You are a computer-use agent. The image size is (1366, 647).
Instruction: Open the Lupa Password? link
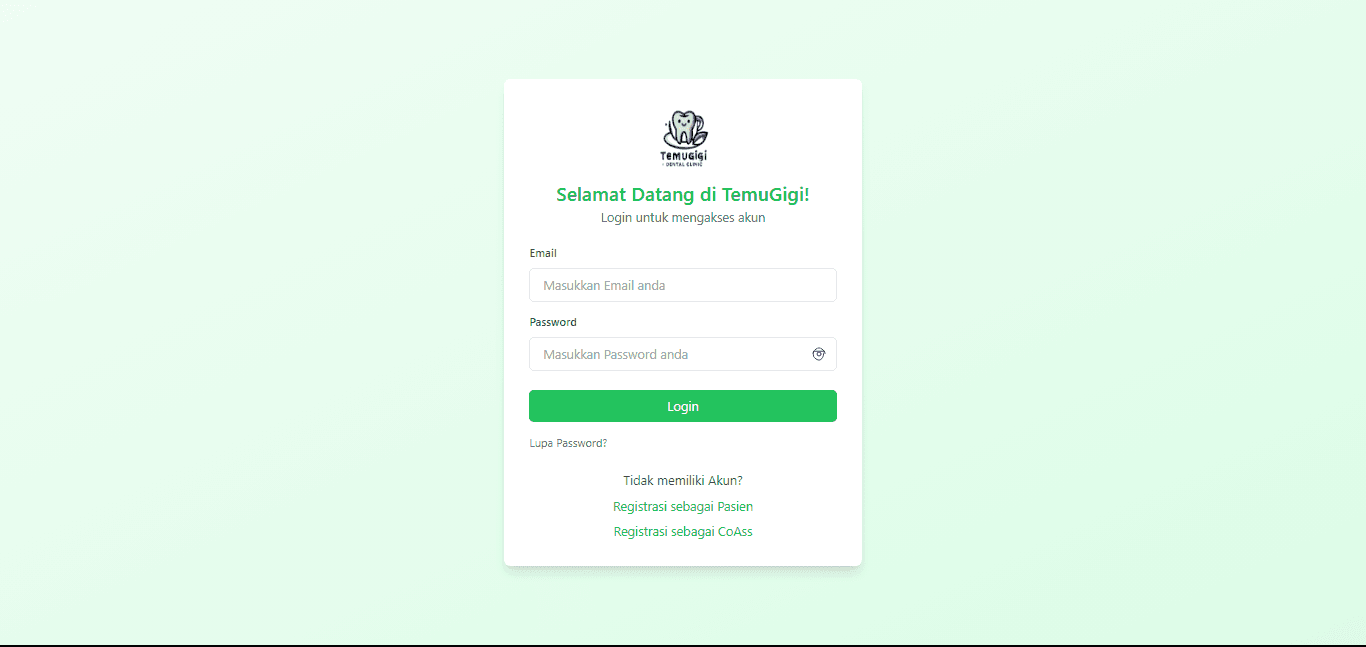pyautogui.click(x=568, y=443)
